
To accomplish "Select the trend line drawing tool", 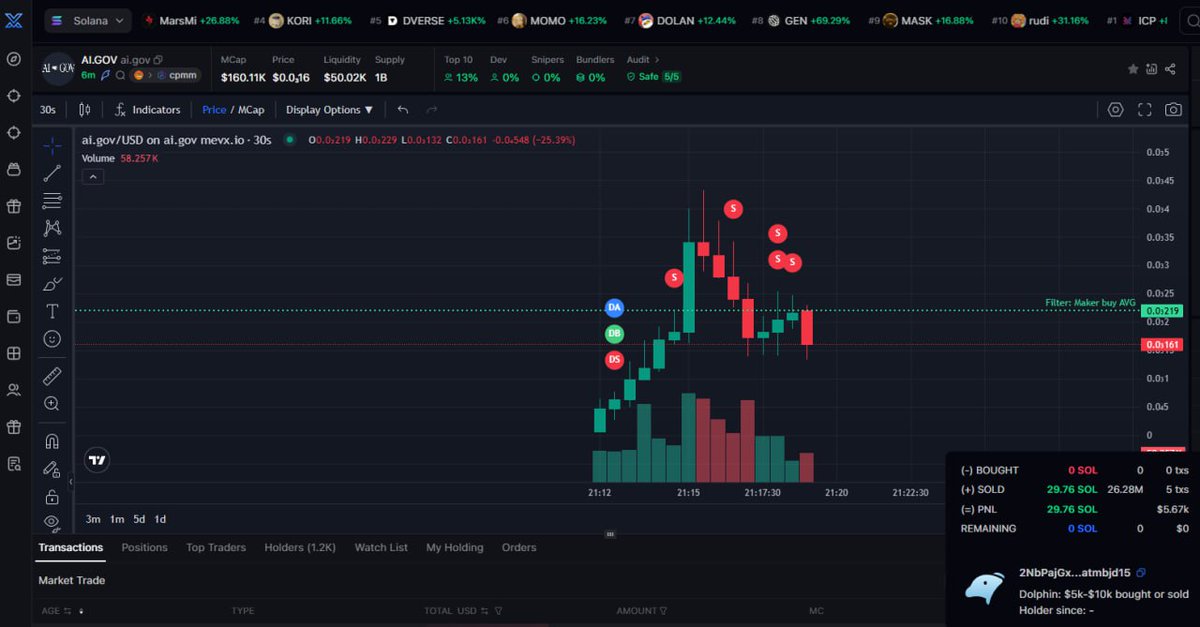I will [x=52, y=173].
